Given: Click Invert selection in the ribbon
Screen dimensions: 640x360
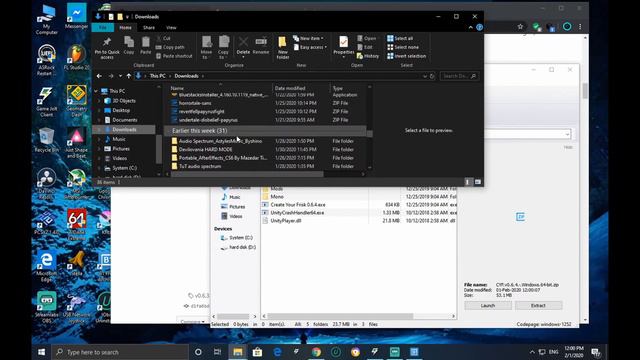Looking at the screenshot, I should 407,56.
